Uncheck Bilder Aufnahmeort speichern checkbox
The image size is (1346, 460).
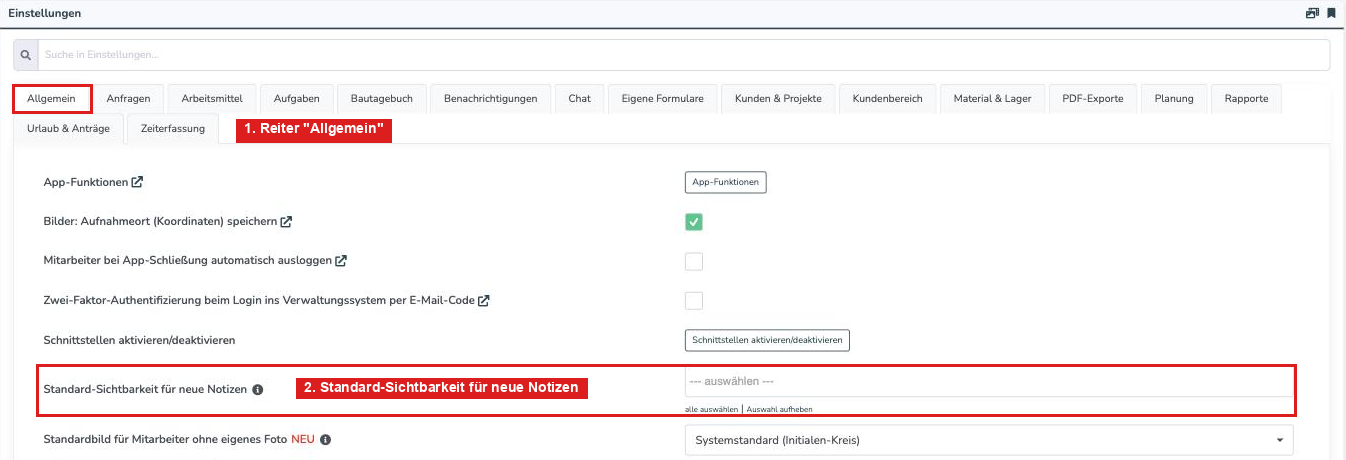[x=694, y=222]
